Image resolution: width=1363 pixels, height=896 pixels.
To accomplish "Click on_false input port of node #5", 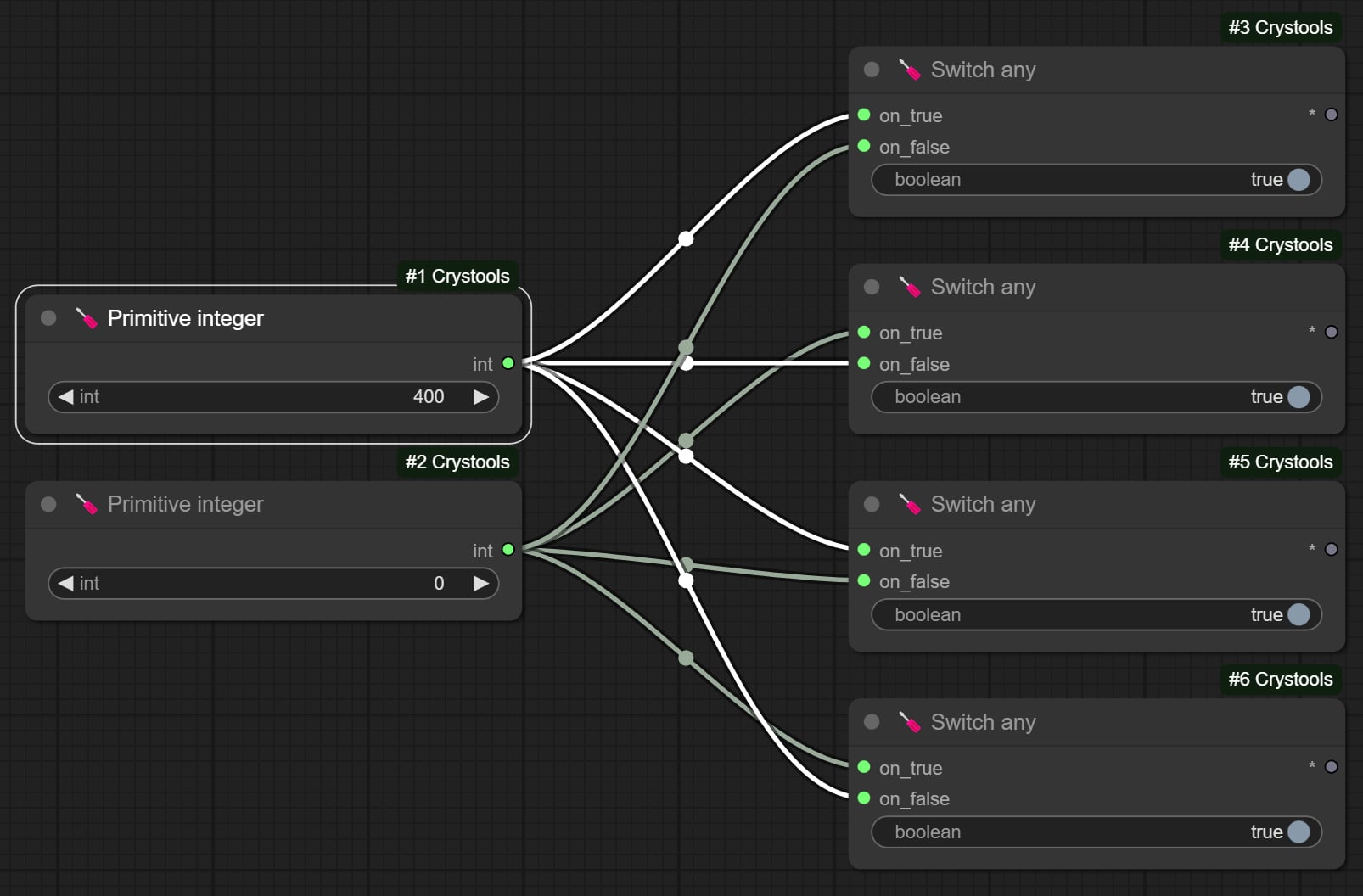I will pos(864,580).
